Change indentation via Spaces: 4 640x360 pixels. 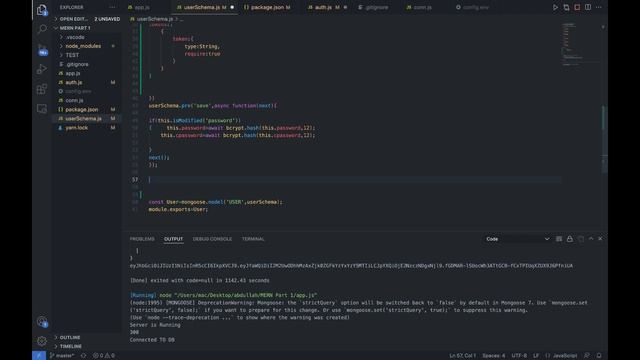point(494,356)
